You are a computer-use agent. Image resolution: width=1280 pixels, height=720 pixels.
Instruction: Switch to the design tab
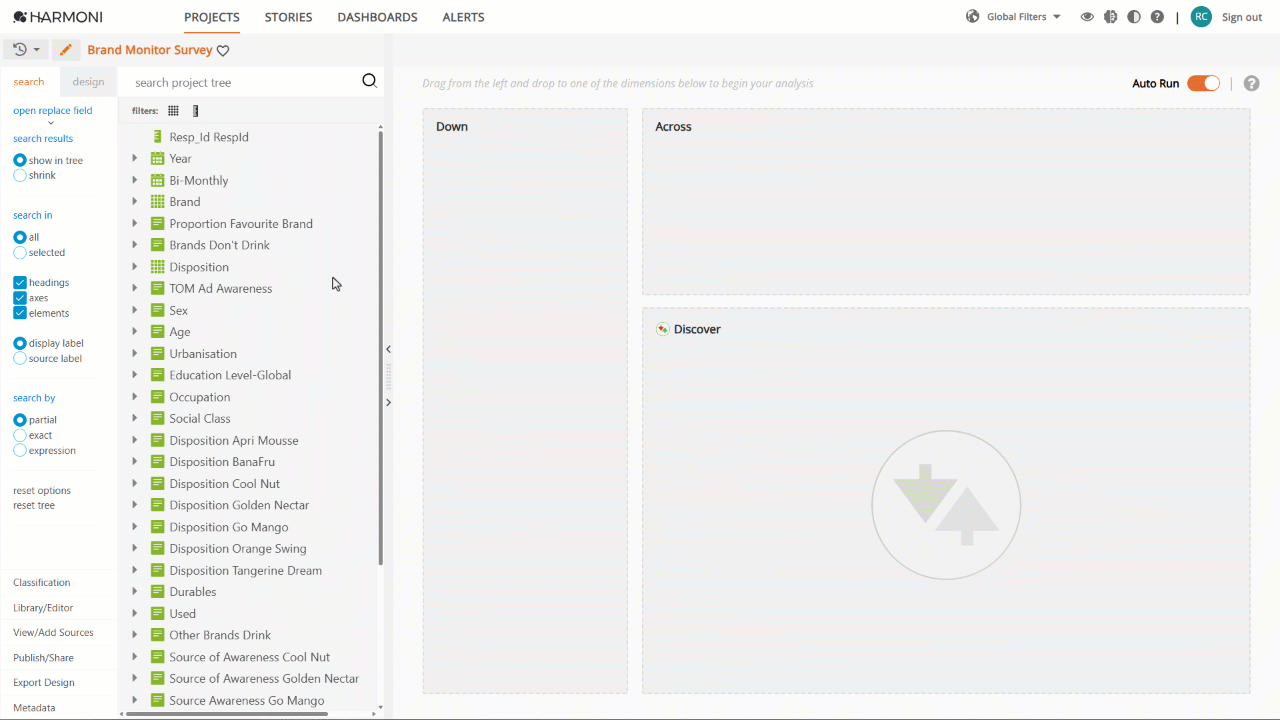pyautogui.click(x=88, y=82)
